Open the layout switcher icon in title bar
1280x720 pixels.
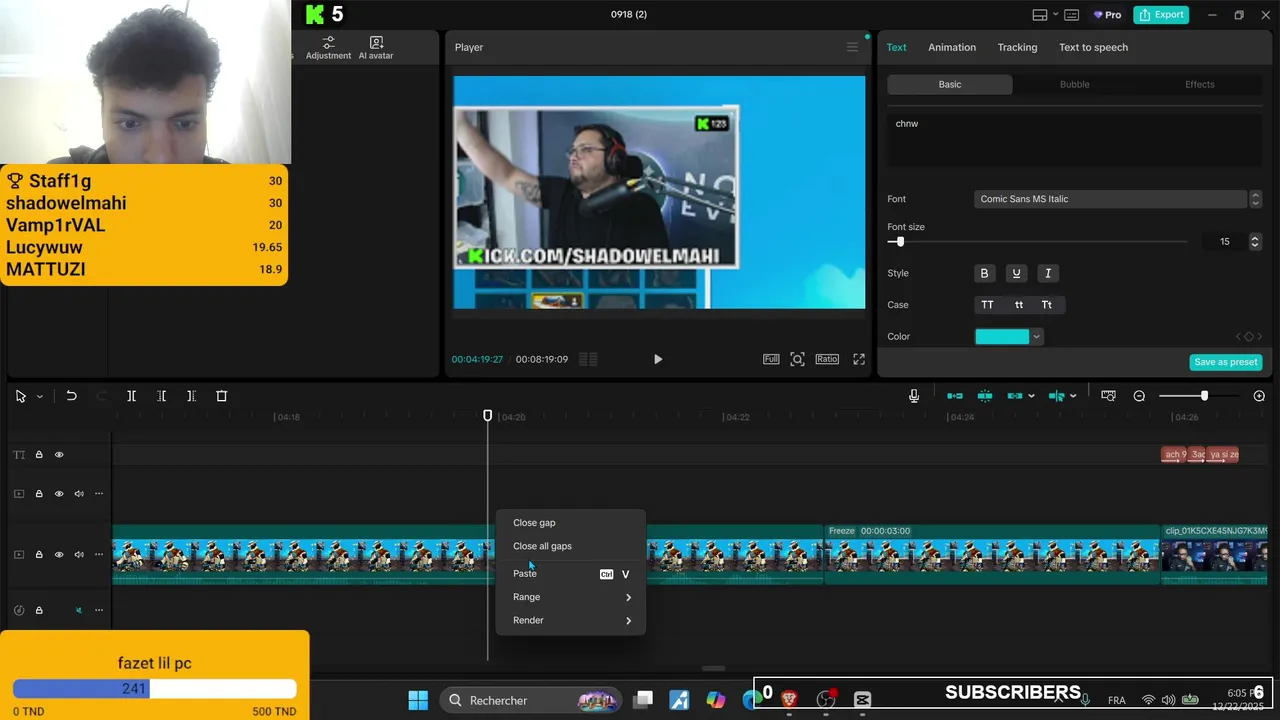click(x=1040, y=15)
